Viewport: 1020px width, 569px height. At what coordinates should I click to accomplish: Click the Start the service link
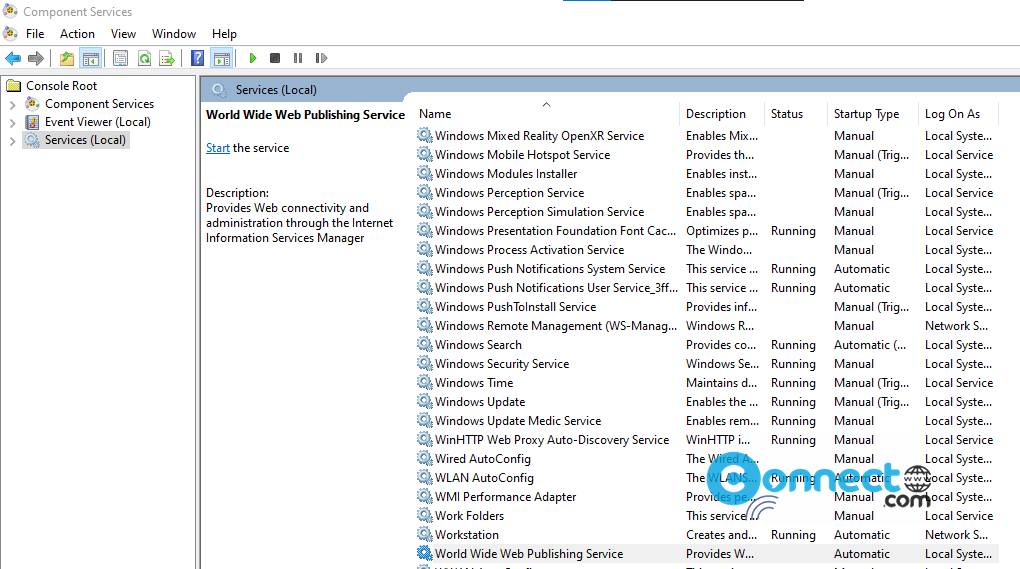coord(218,148)
